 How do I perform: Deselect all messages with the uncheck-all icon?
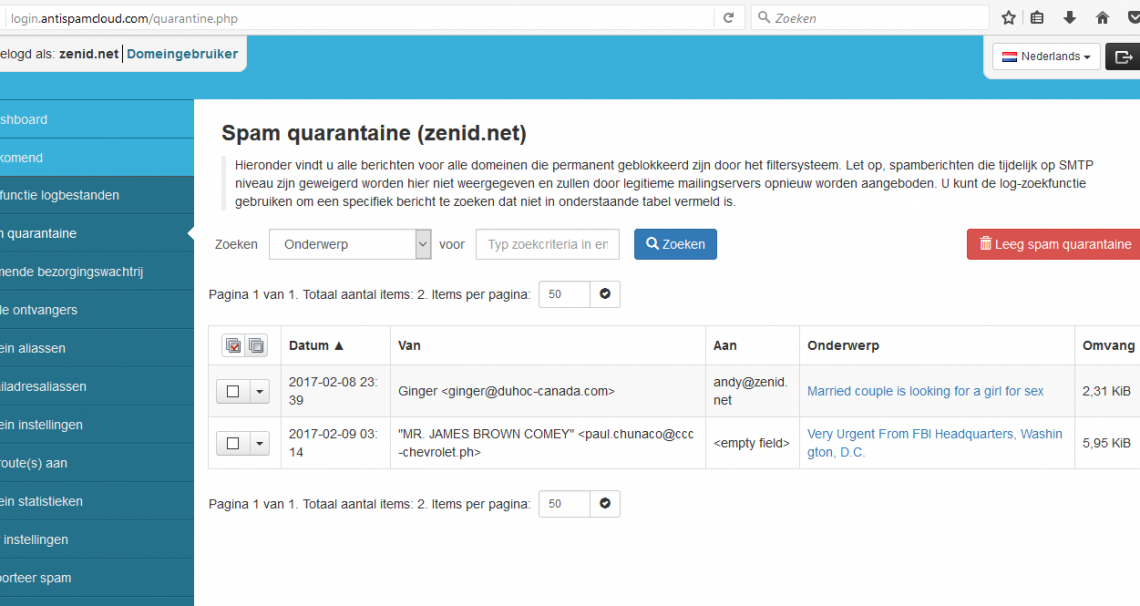tap(256, 346)
